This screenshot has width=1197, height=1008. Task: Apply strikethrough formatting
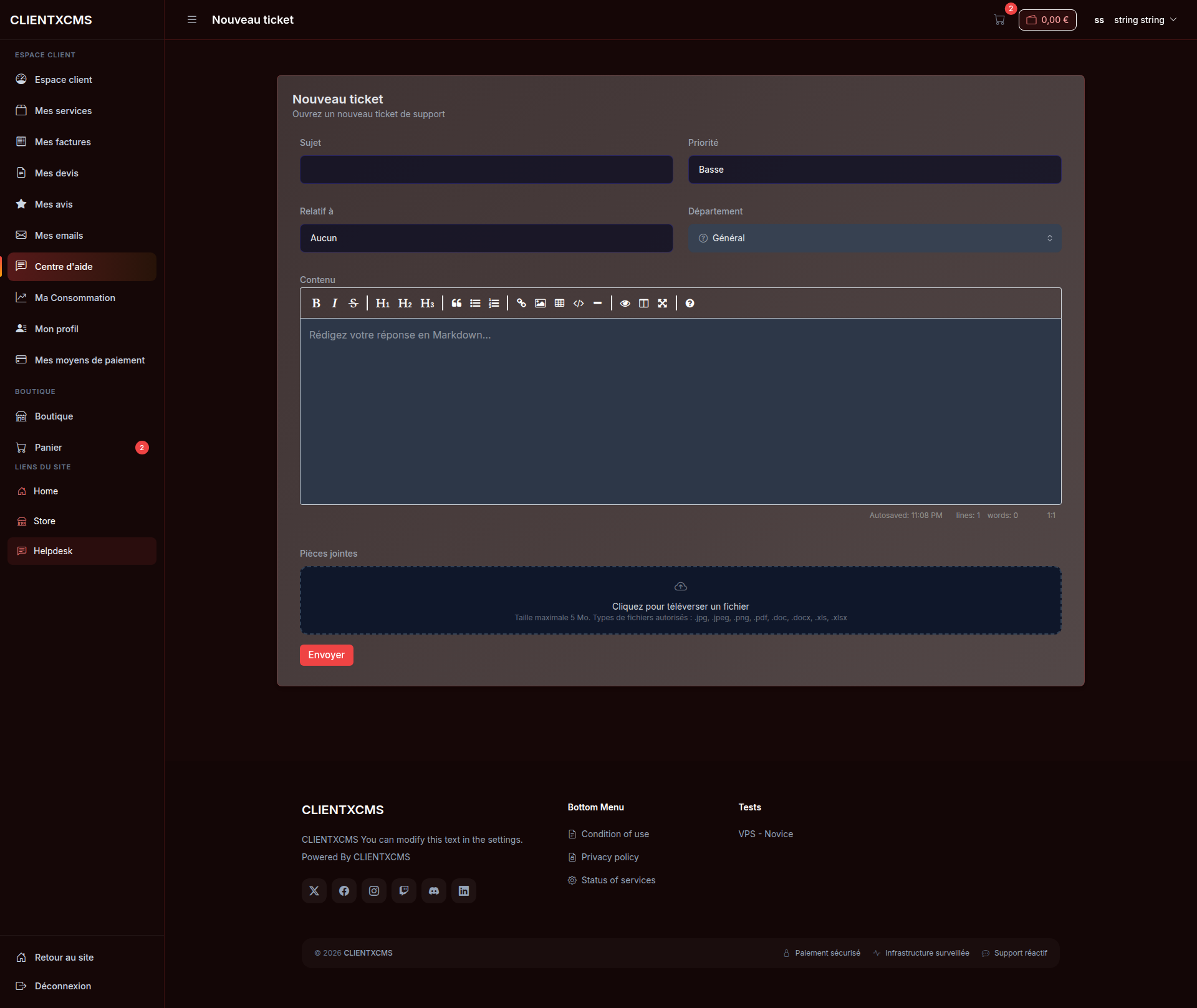353,304
